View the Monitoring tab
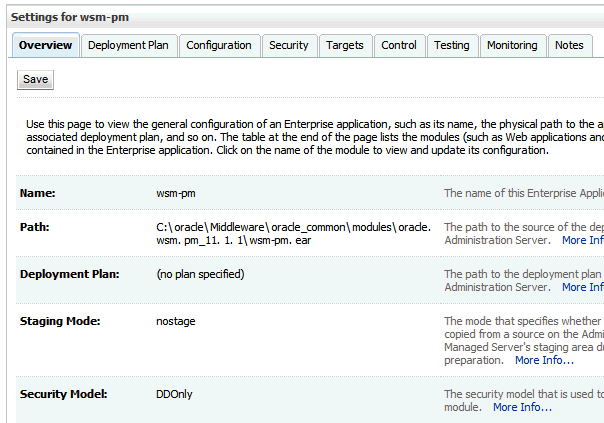Image resolution: width=604 pixels, height=423 pixels. [x=512, y=45]
